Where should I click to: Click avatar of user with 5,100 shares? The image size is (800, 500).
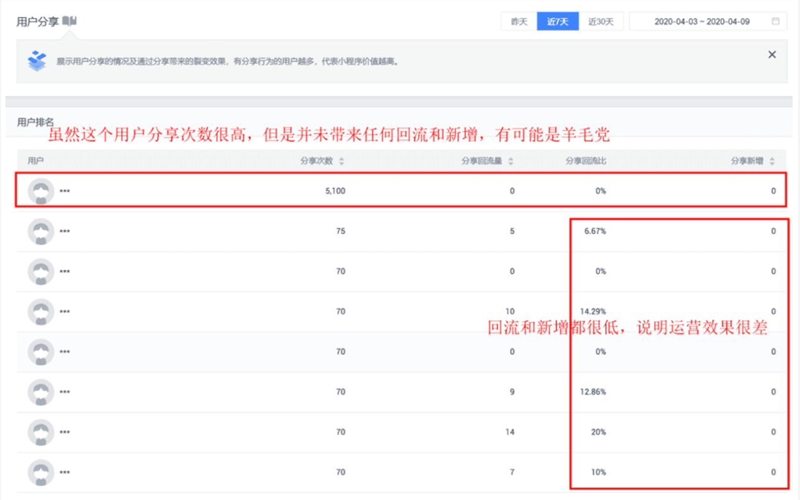tap(41, 191)
